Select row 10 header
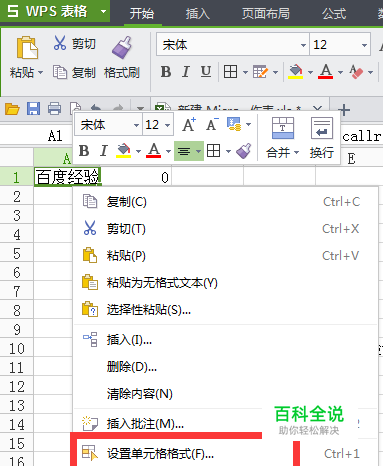 (17, 349)
